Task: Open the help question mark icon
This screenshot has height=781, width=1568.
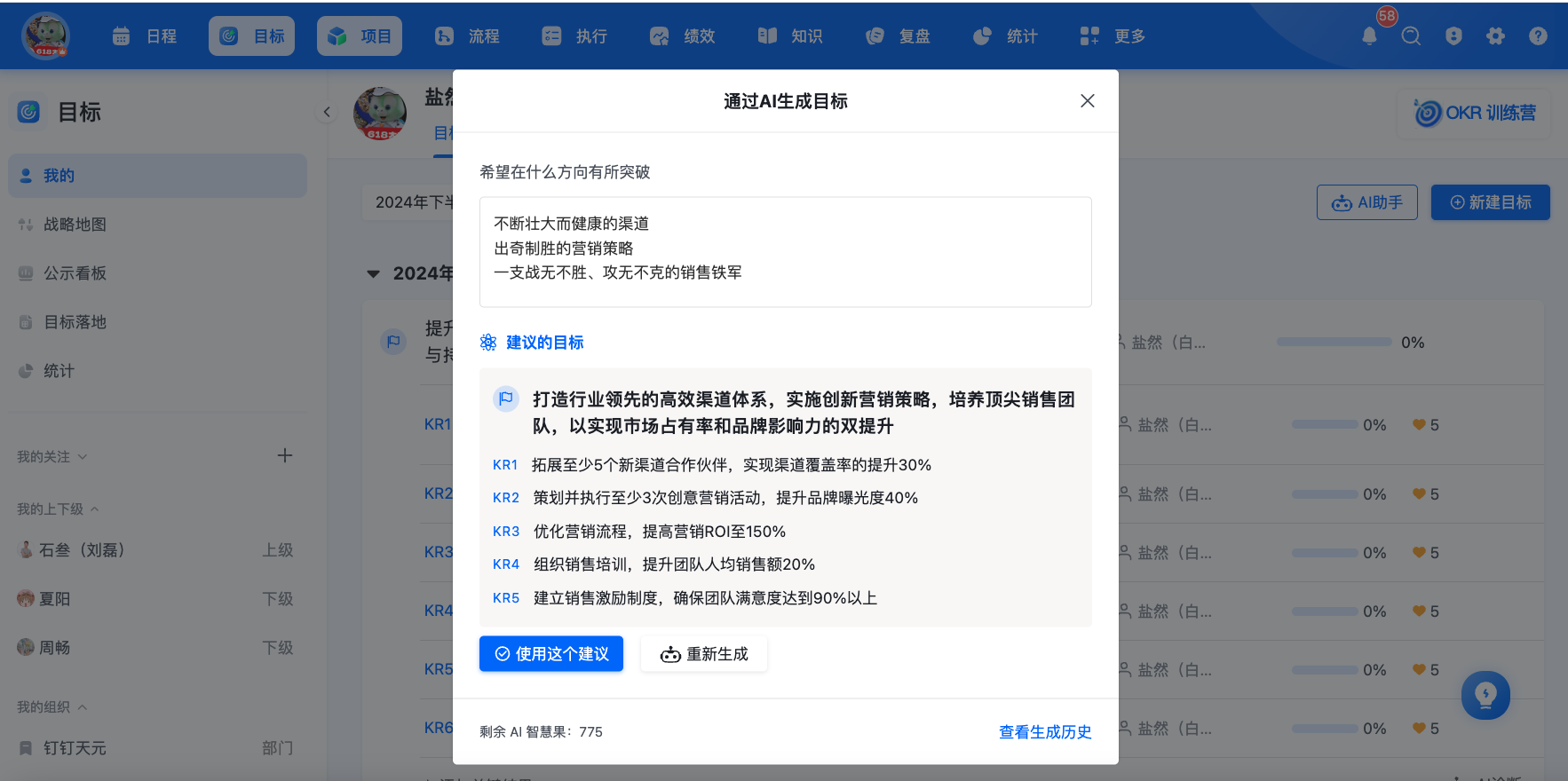Action: coord(1538,36)
